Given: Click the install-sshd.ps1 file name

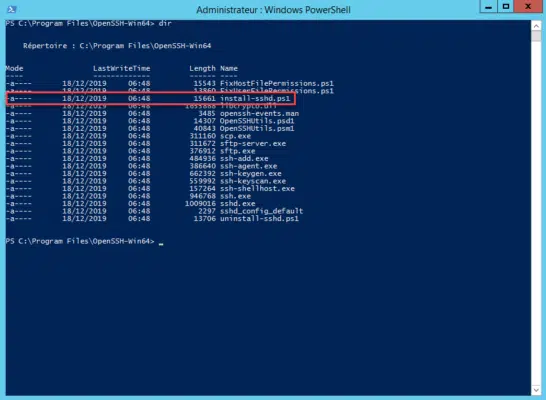Looking at the screenshot, I should coord(255,99).
